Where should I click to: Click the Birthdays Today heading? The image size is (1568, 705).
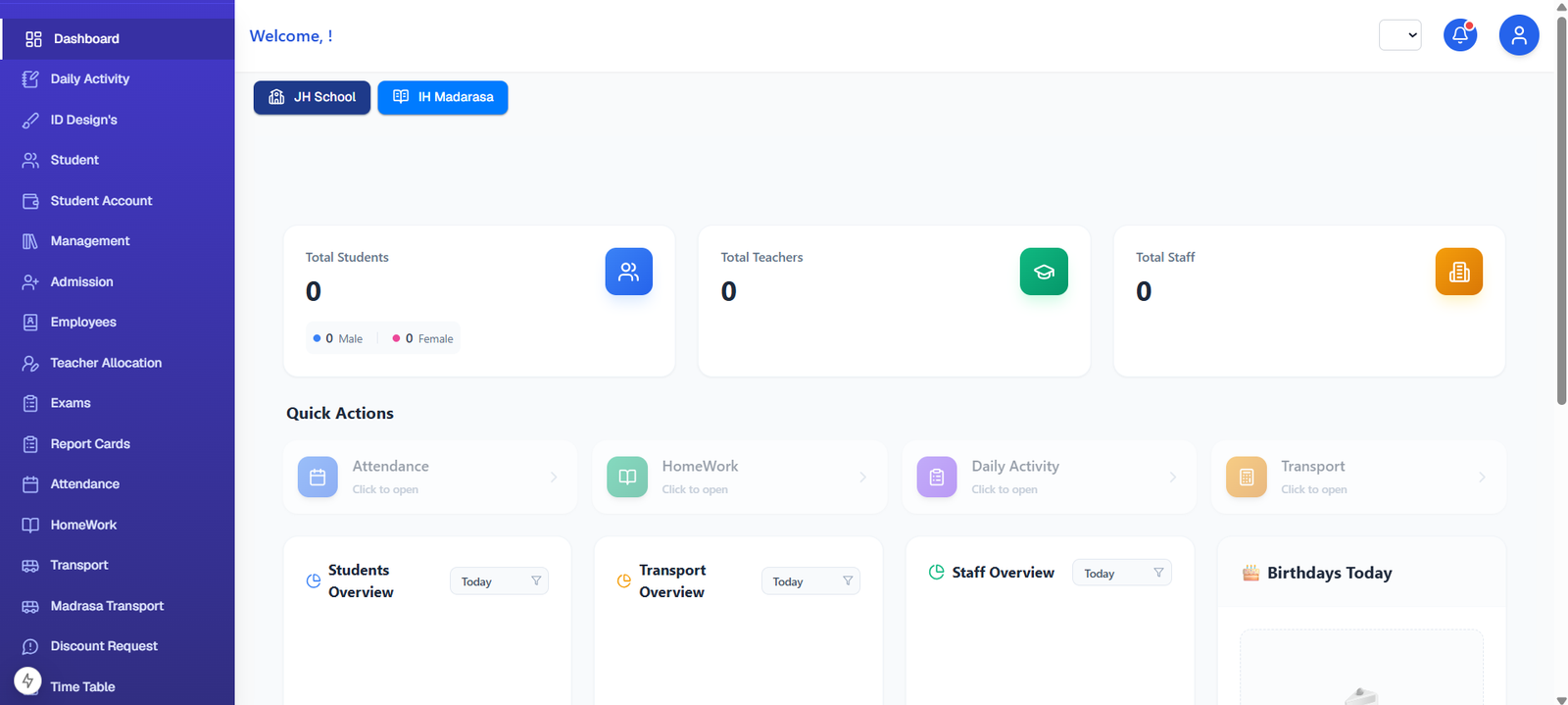(1329, 573)
